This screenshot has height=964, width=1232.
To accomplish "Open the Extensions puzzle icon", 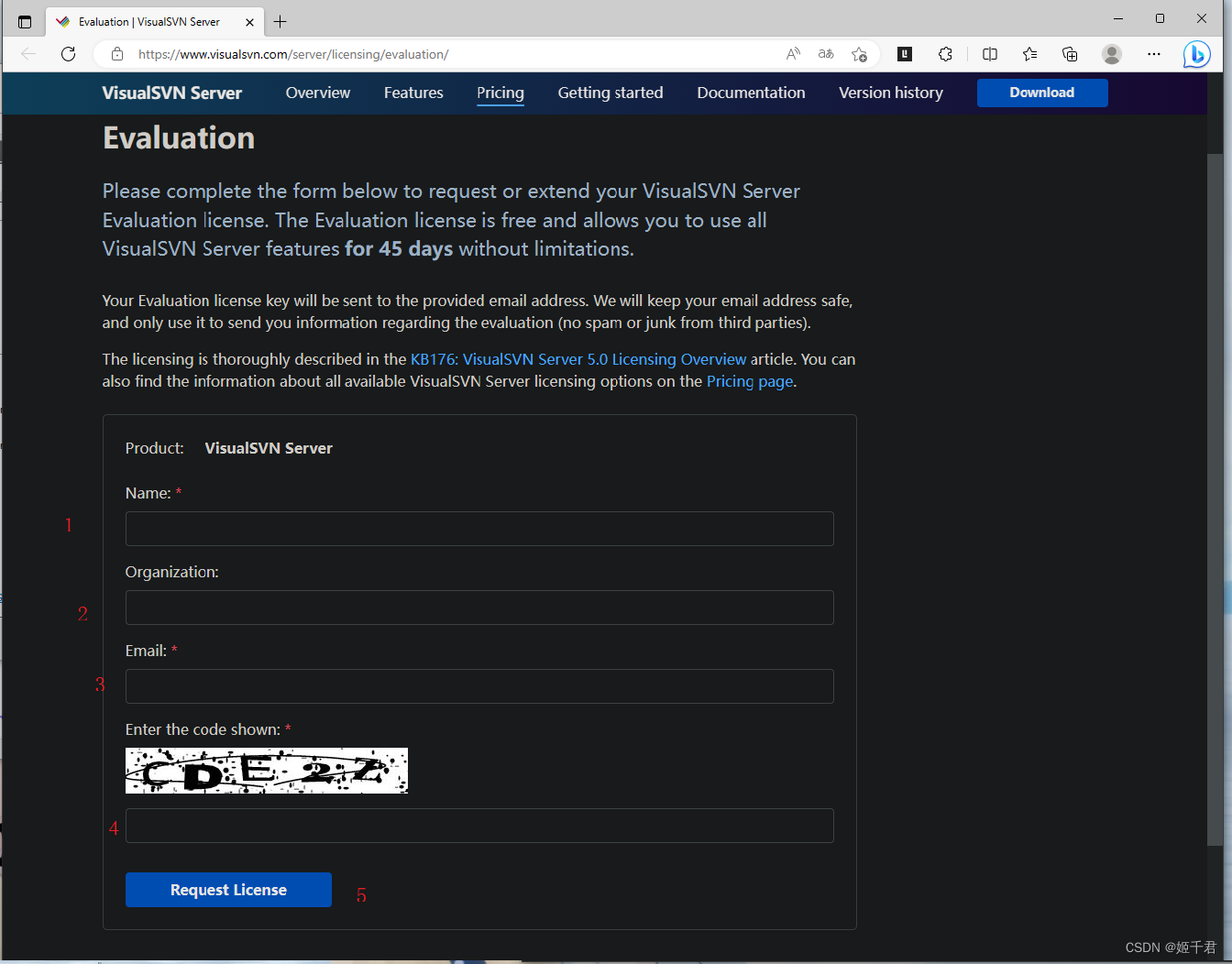I will 945,54.
